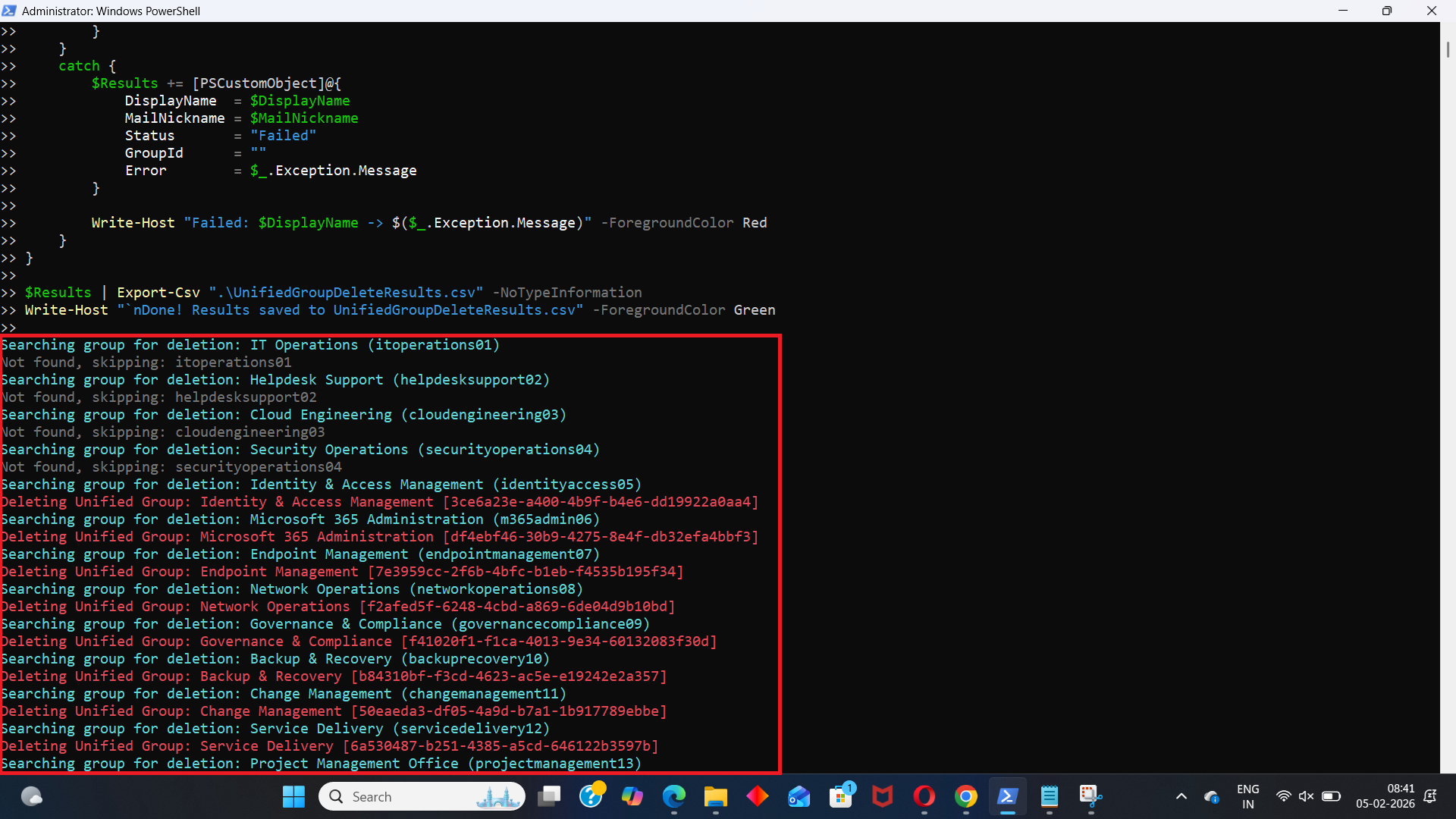Open Outlook from the taskbar
The height and width of the screenshot is (819, 1456).
click(799, 796)
